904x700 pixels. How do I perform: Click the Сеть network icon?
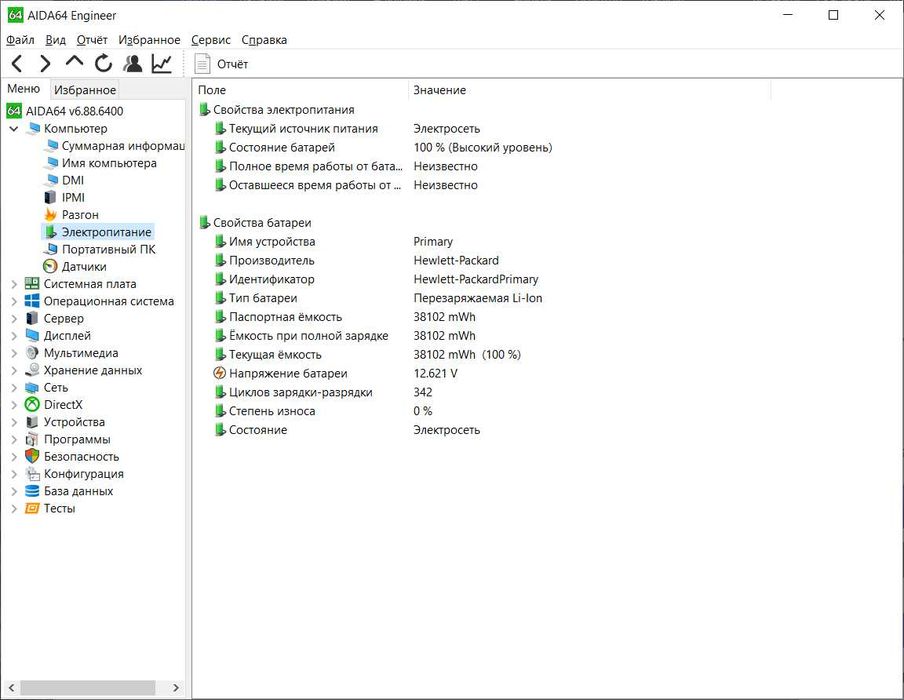(32, 387)
